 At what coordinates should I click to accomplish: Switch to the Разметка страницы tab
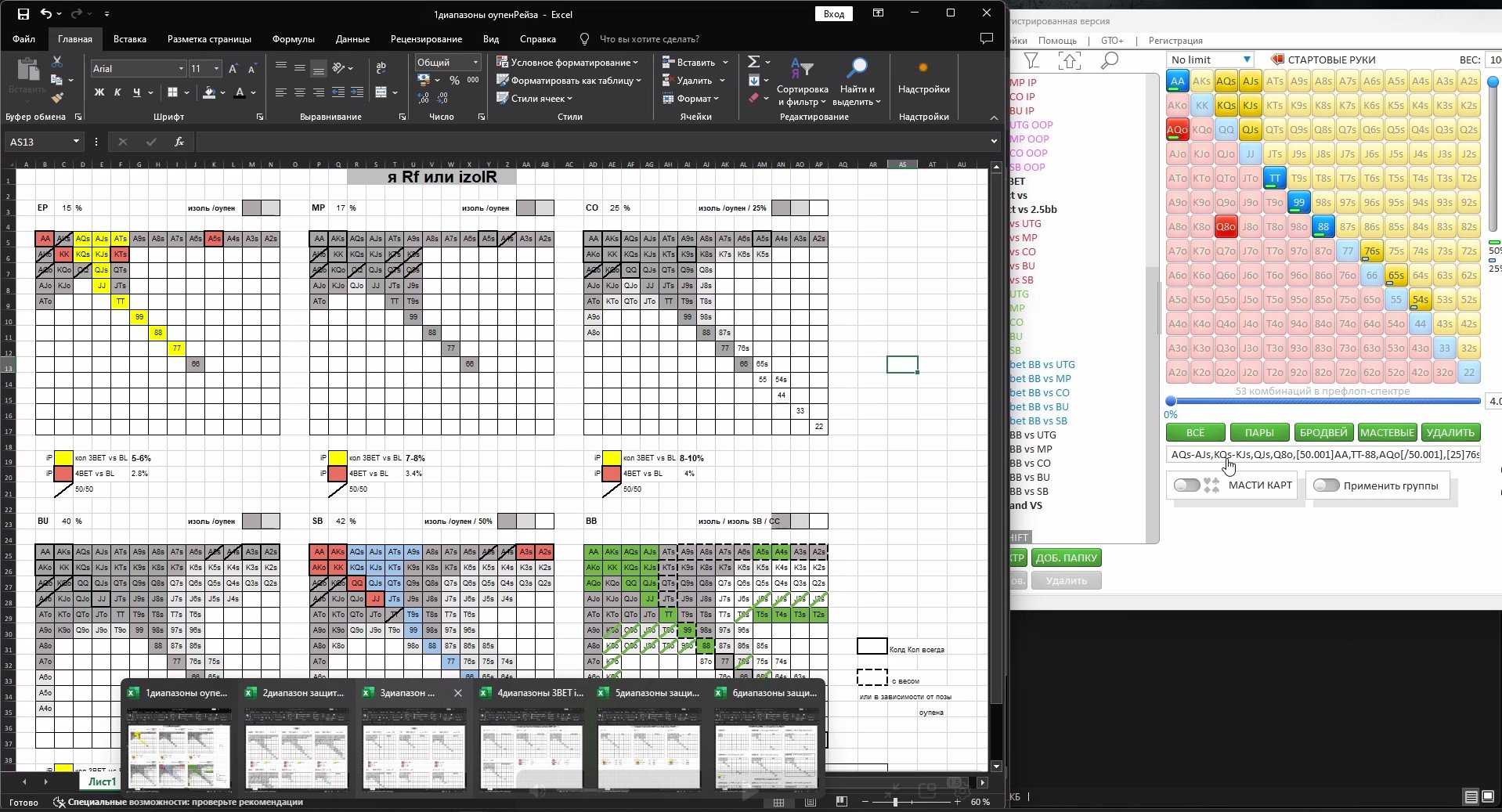pos(209,38)
